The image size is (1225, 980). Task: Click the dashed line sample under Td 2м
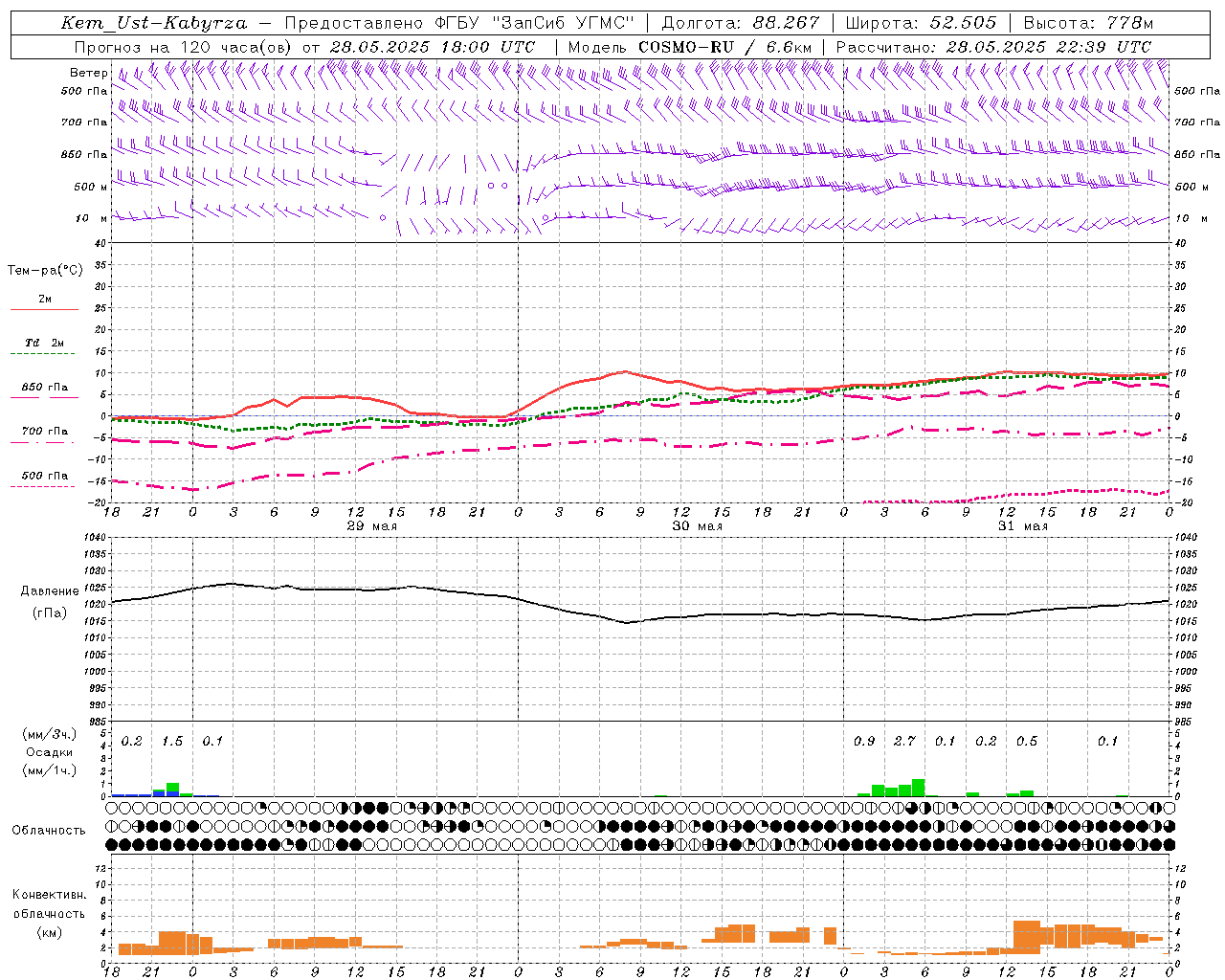(x=44, y=354)
